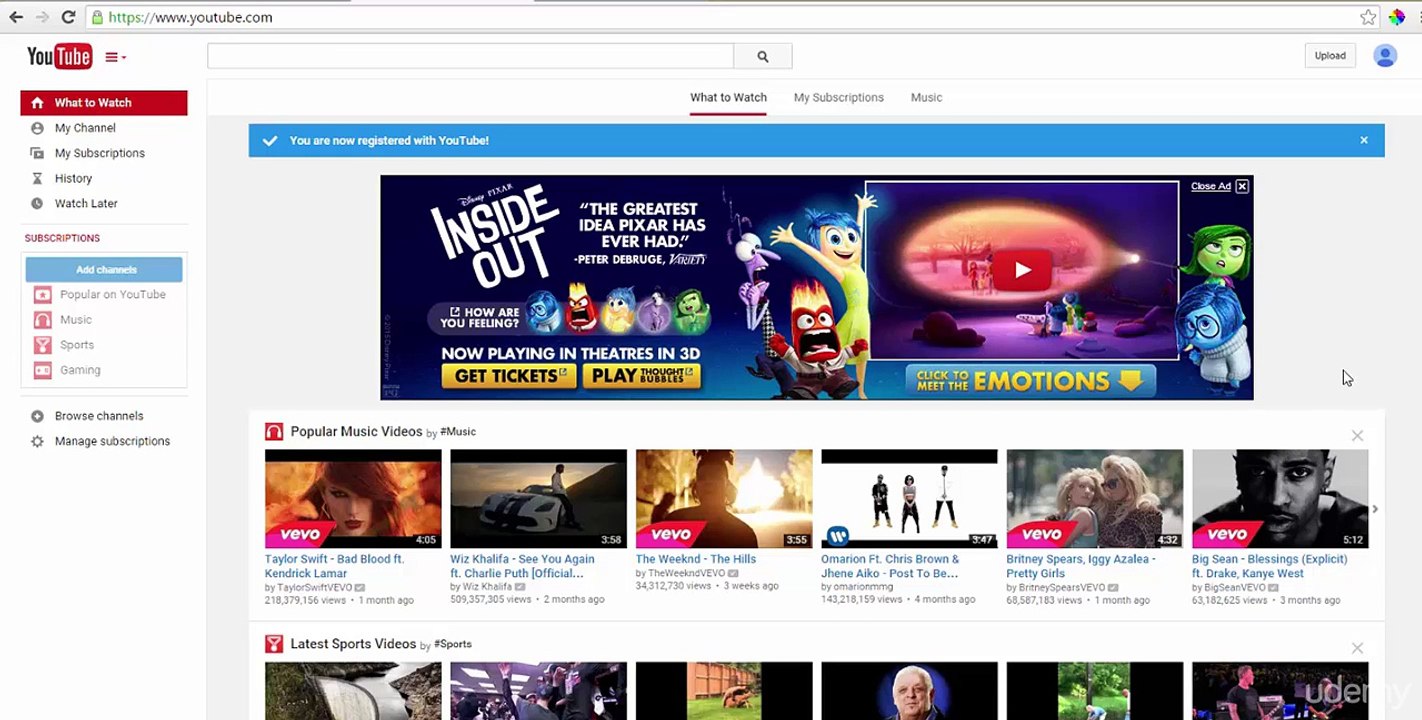Go back with the browser back arrow
Screen dimensions: 1422x720
(x=16, y=17)
